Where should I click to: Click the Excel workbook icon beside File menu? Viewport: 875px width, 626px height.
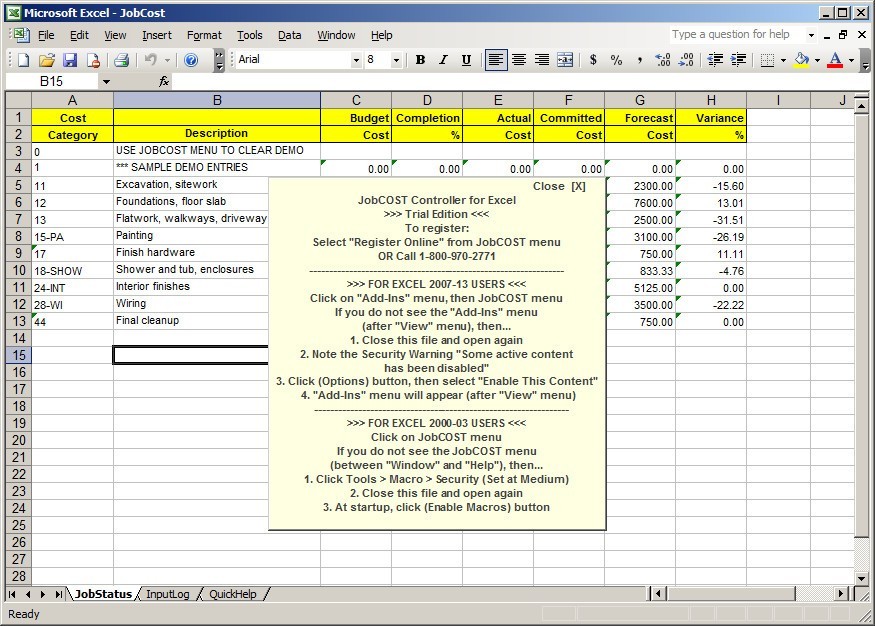[x=21, y=35]
